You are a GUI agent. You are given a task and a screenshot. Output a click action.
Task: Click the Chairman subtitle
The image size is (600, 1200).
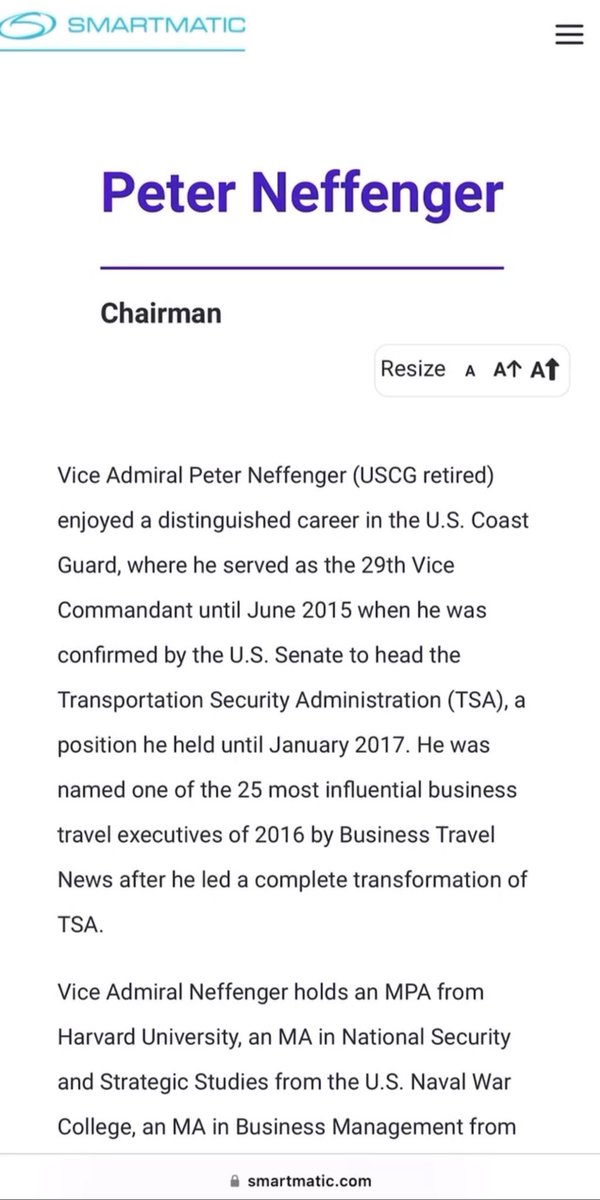(161, 313)
